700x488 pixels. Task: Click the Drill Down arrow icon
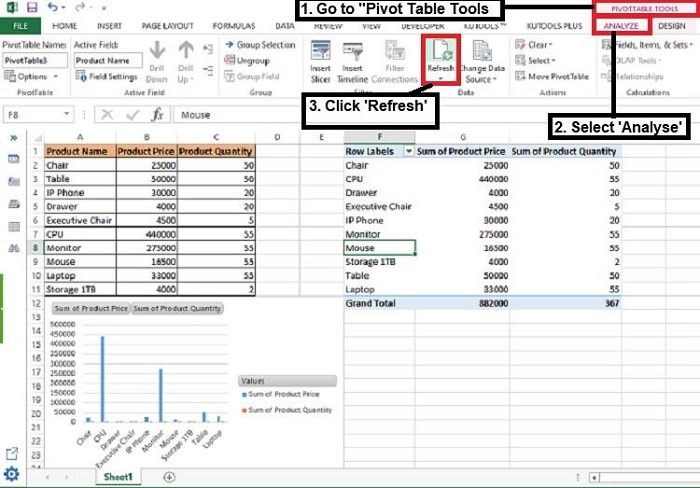click(x=157, y=50)
